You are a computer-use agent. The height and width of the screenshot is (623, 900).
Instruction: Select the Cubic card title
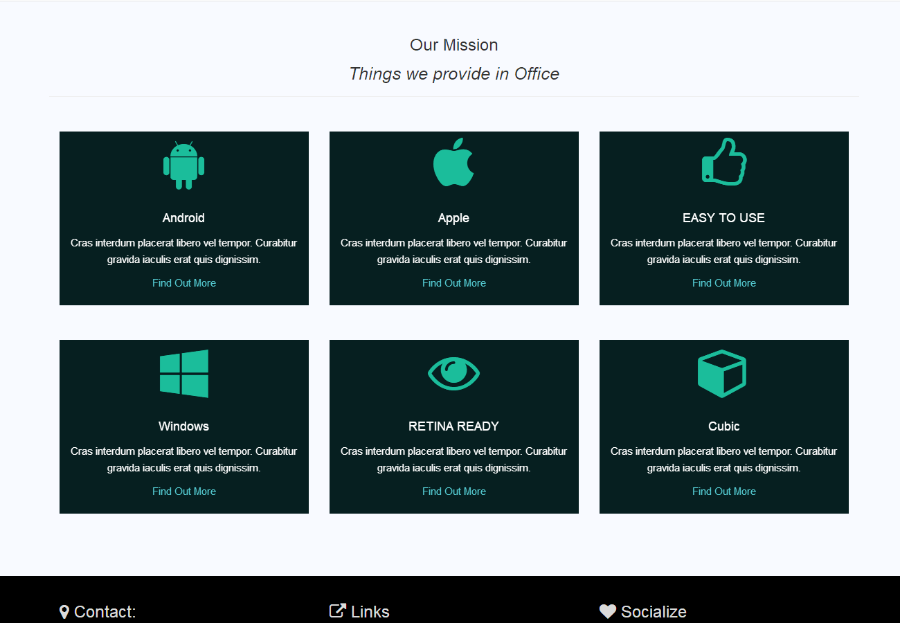tap(724, 426)
